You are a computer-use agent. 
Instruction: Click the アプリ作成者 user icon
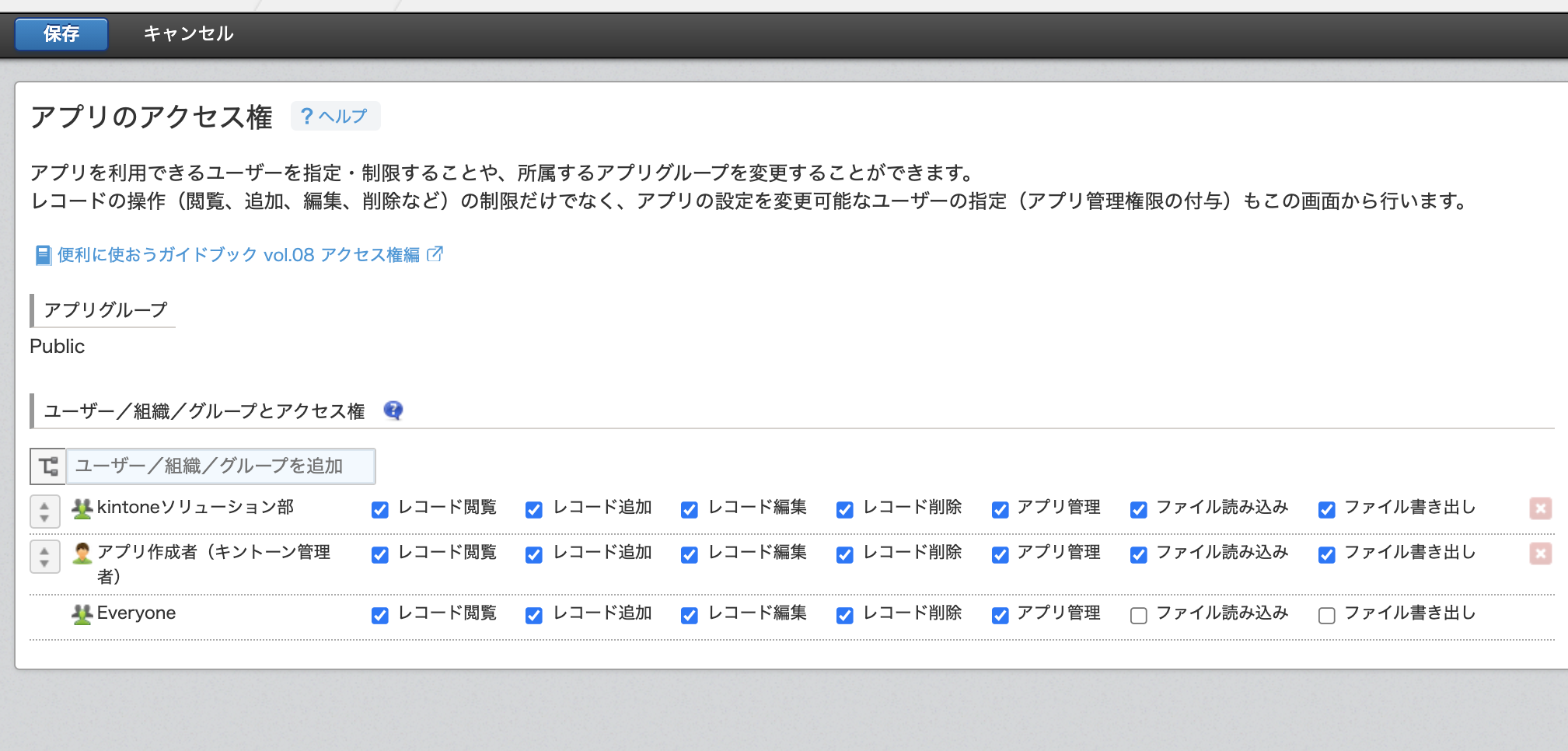(82, 554)
